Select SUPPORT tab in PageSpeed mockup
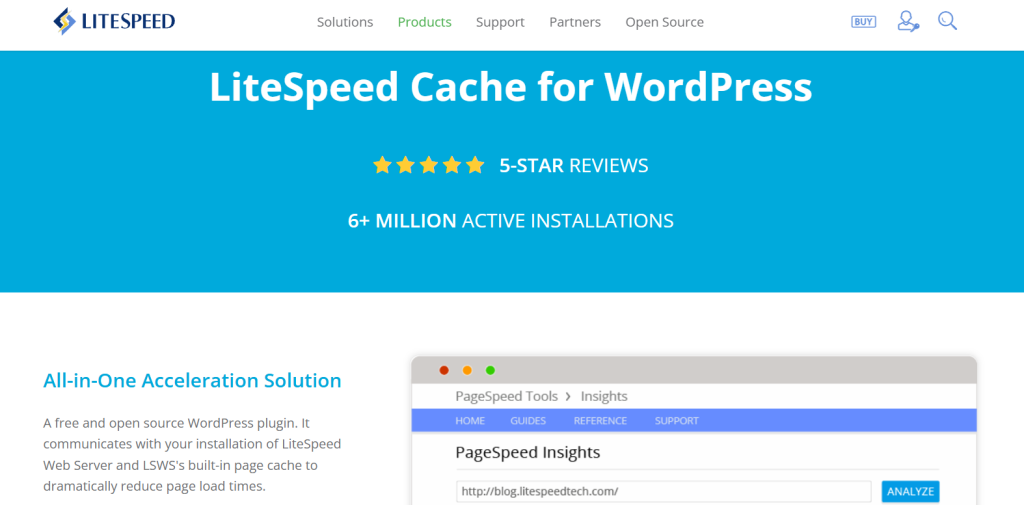The image size is (1024, 505). (677, 421)
